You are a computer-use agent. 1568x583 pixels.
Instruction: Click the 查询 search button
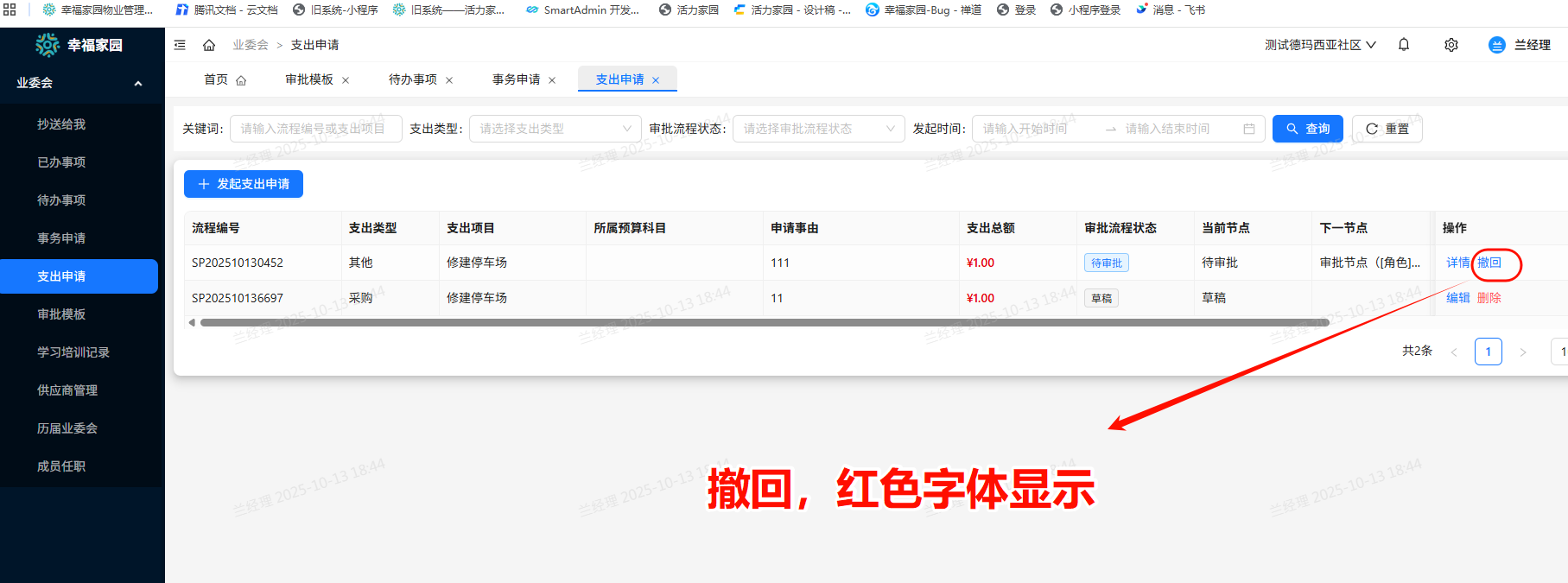click(x=1307, y=129)
